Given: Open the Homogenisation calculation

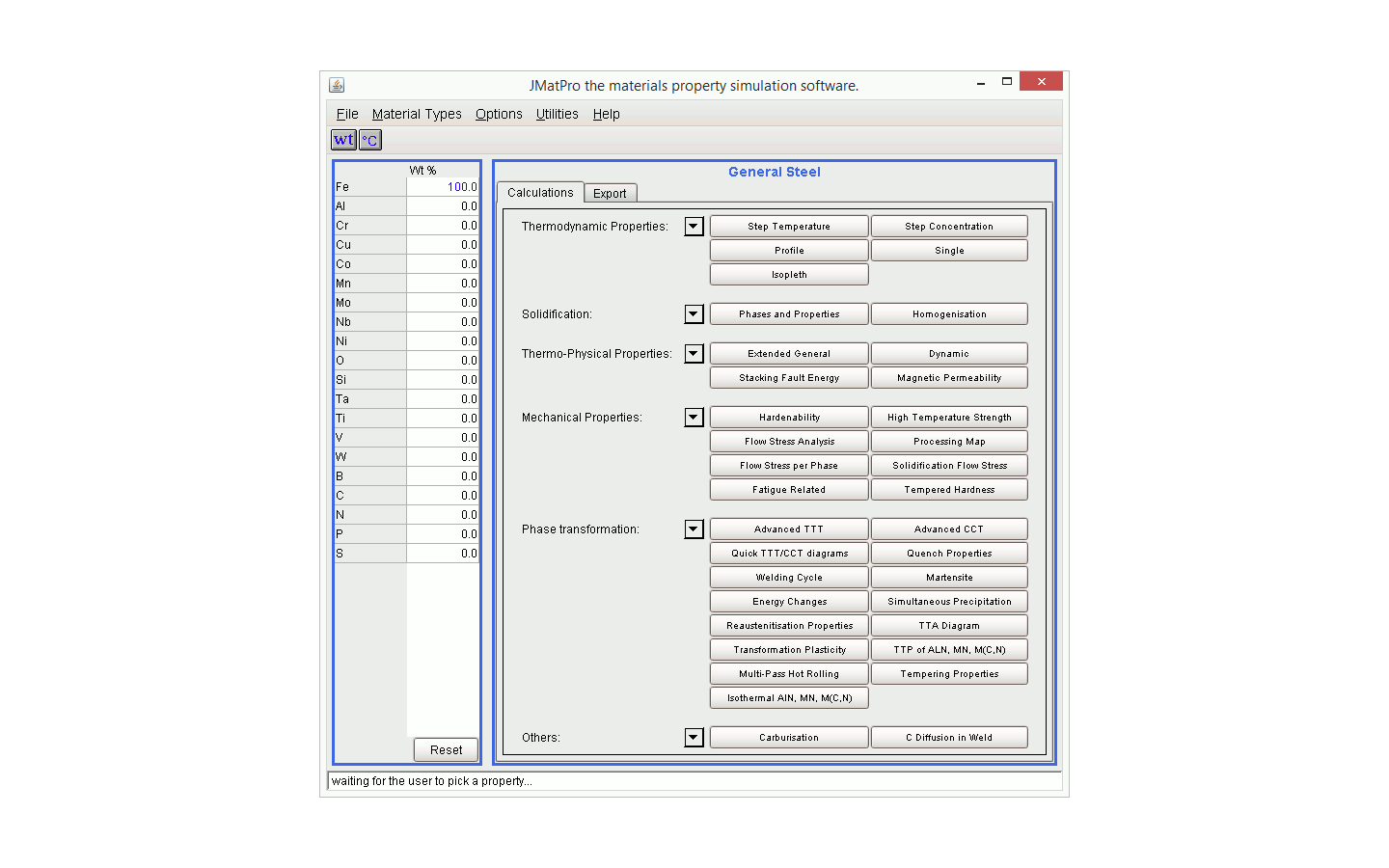Looking at the screenshot, I should (x=949, y=314).
